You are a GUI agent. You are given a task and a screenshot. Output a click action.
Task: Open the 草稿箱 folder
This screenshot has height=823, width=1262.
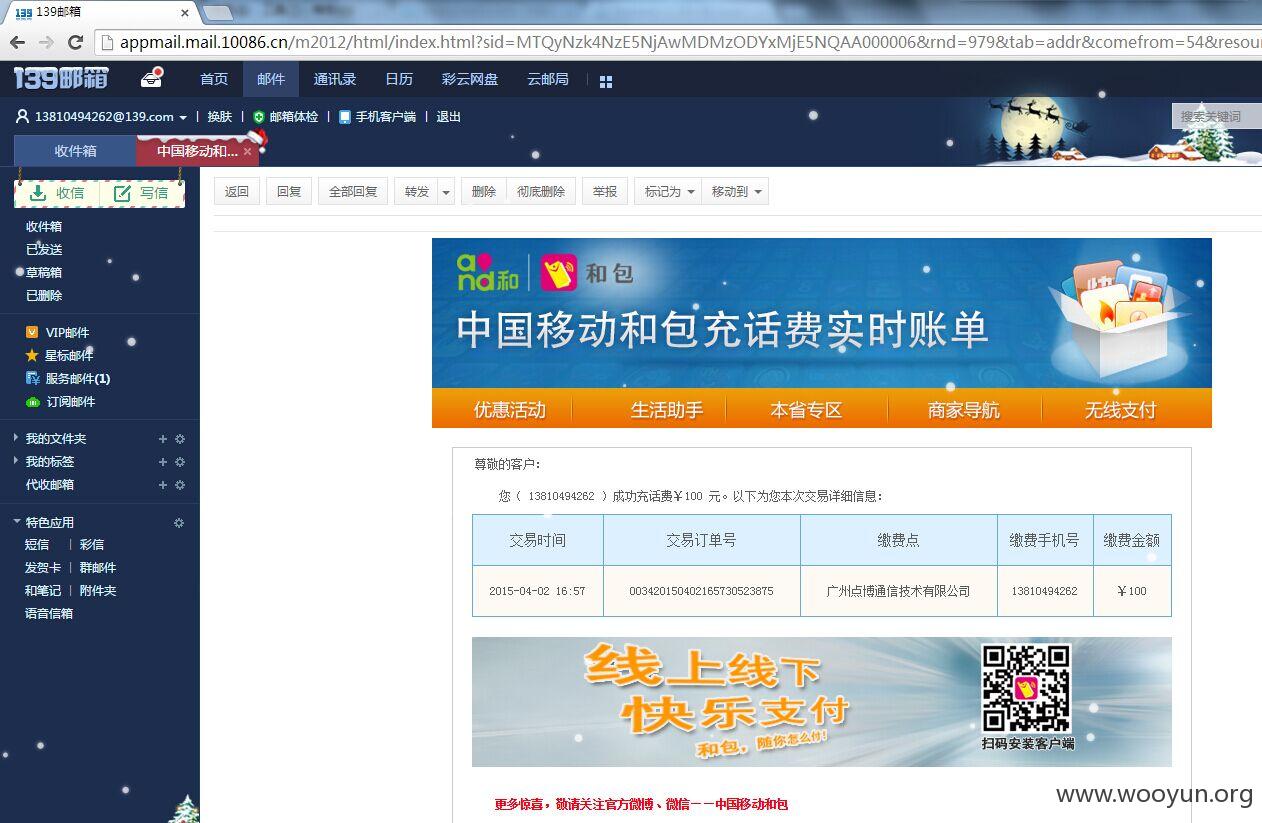tap(44, 272)
